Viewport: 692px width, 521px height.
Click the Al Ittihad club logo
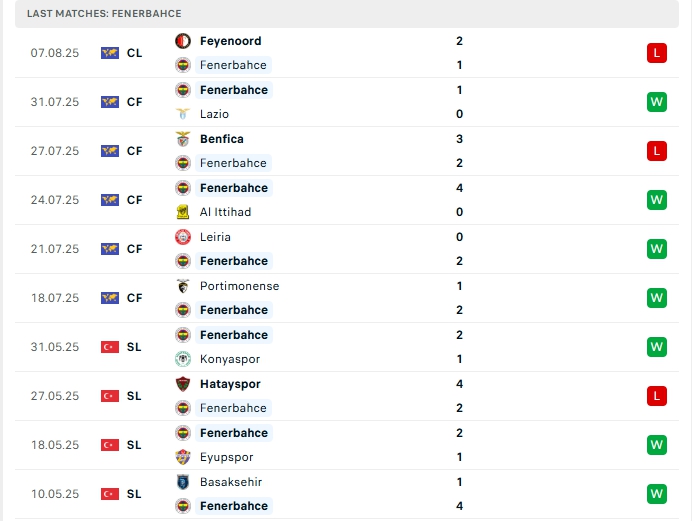click(x=183, y=212)
